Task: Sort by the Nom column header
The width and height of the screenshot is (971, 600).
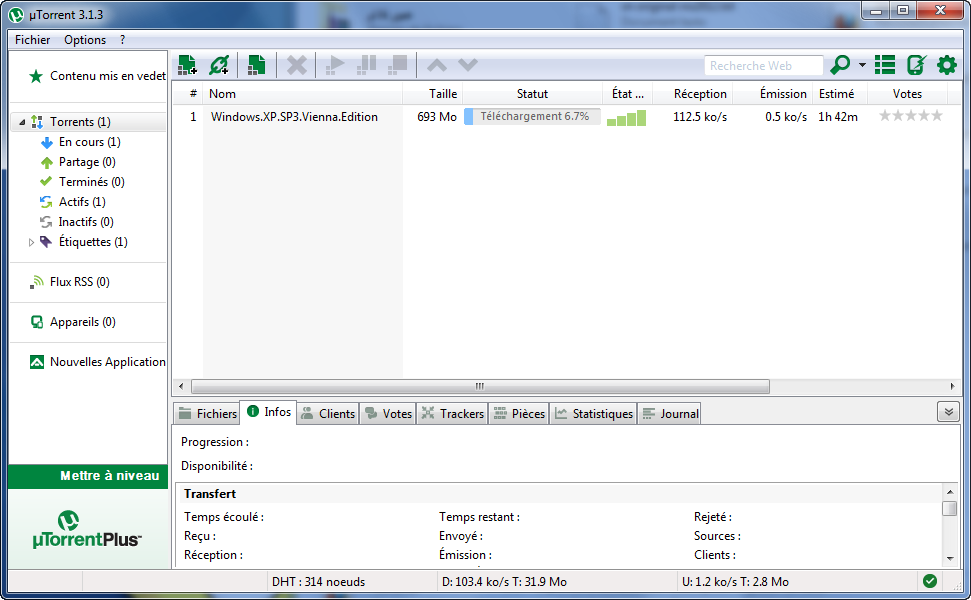Action: click(303, 93)
